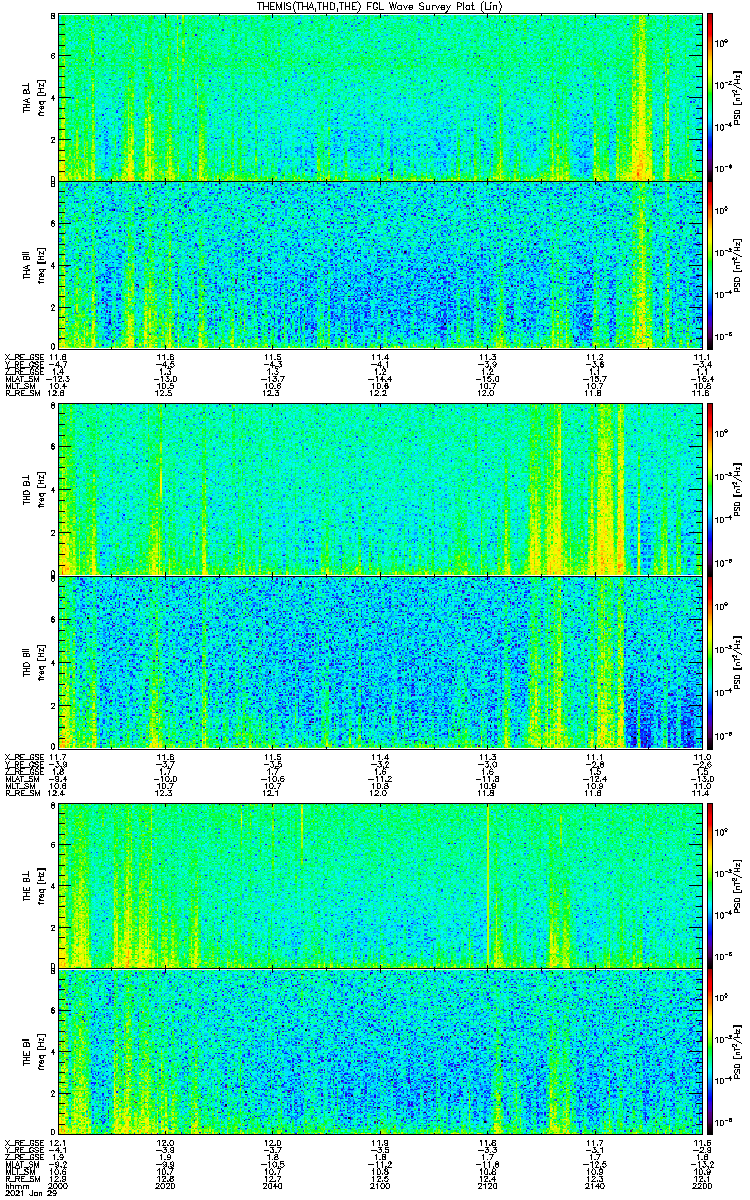Screen dimensions: 750x1200
Task: Click the color bar beside THD B-parallel panel
Action: 710,661
